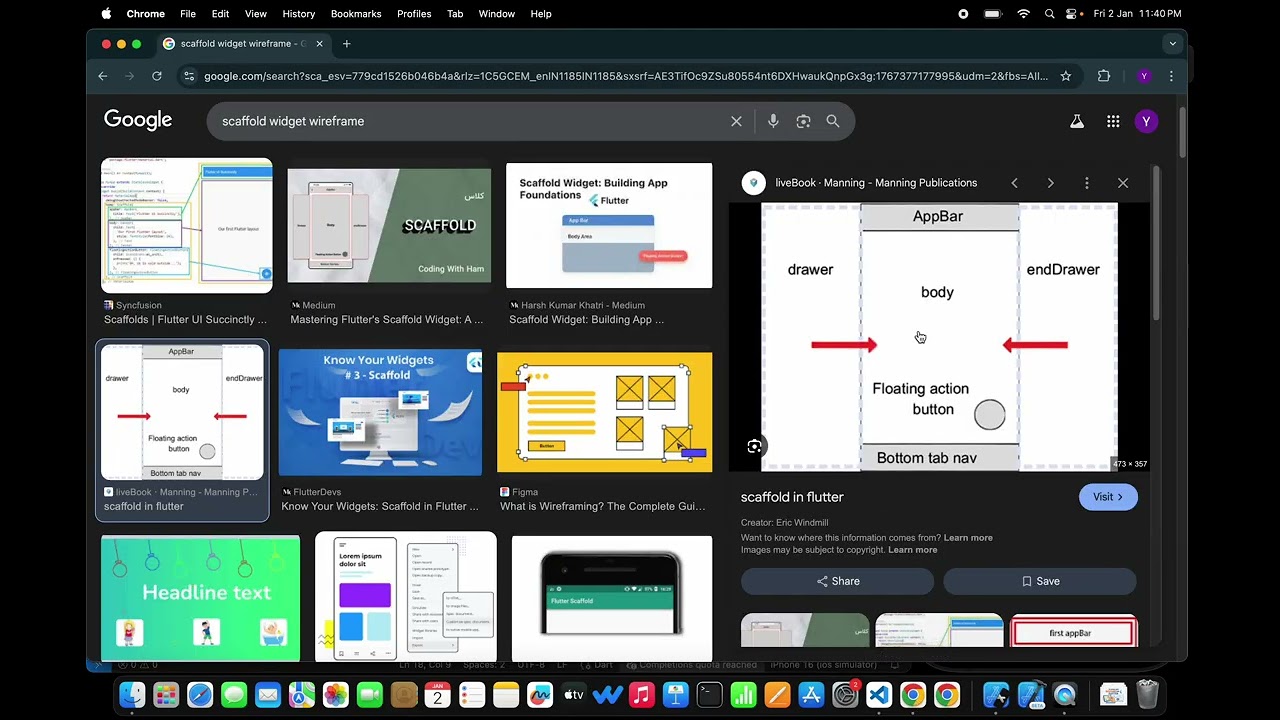Open the related first appBar thumbnail
Screen dimensions: 1280x720
pyautogui.click(x=1074, y=630)
